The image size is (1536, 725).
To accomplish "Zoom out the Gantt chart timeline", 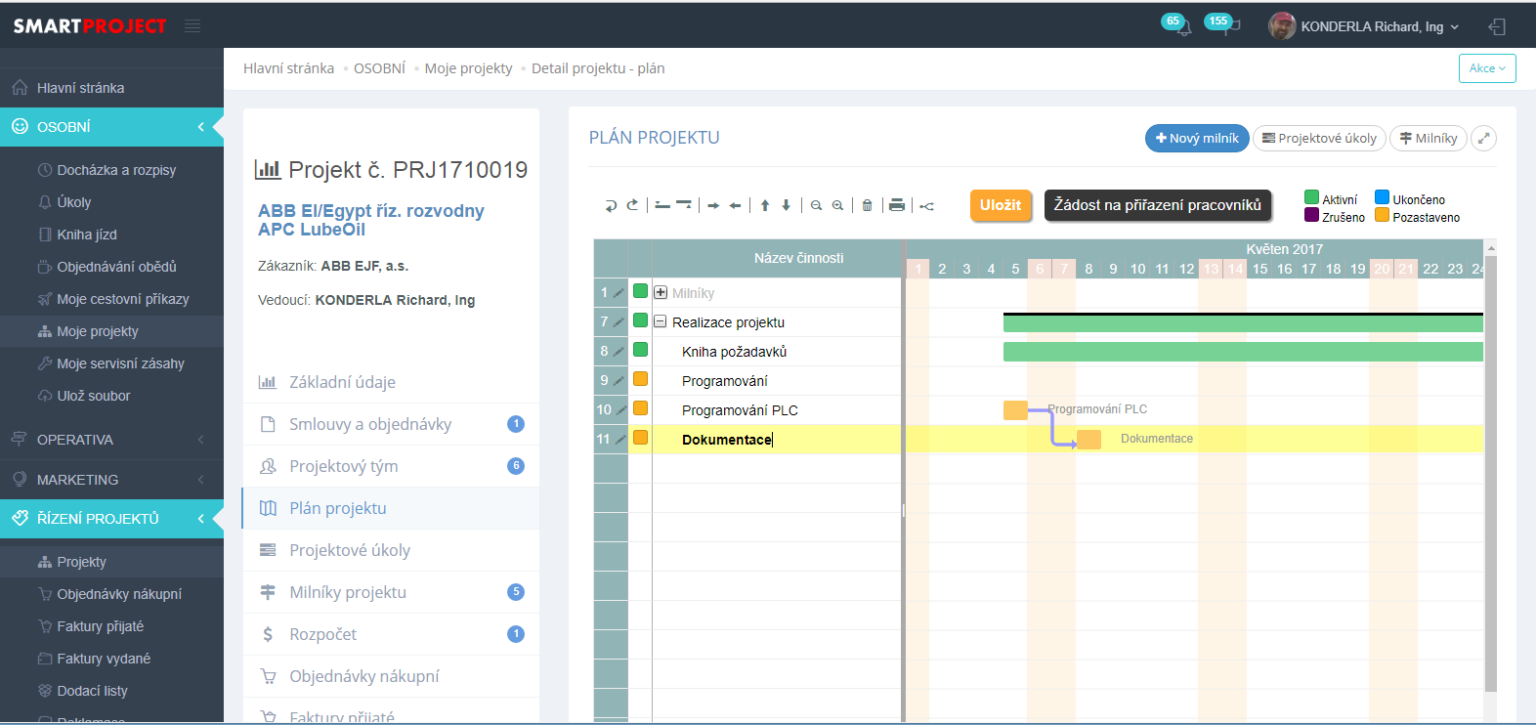I will (x=816, y=204).
